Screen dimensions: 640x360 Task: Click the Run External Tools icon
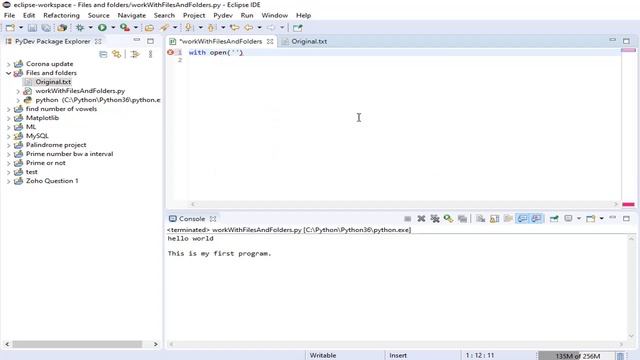point(125,28)
